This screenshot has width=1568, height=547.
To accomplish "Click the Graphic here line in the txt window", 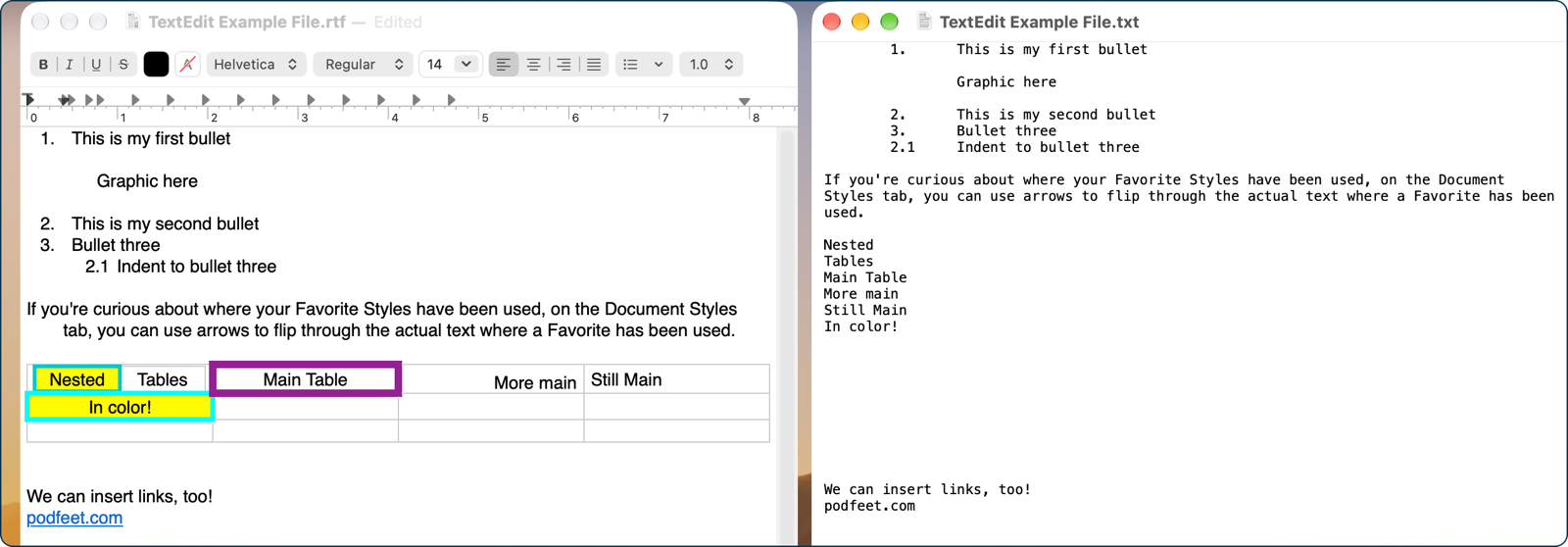I will (1006, 81).
